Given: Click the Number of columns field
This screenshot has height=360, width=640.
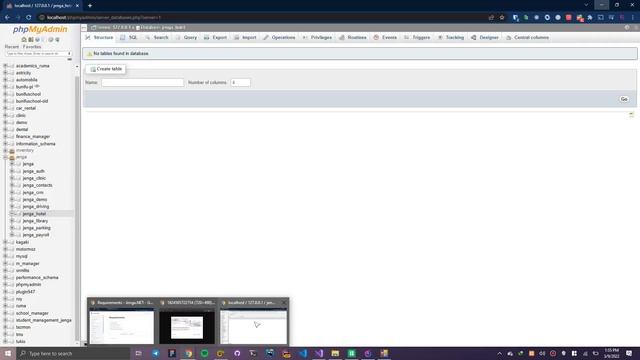Looking at the screenshot, I should click(240, 82).
